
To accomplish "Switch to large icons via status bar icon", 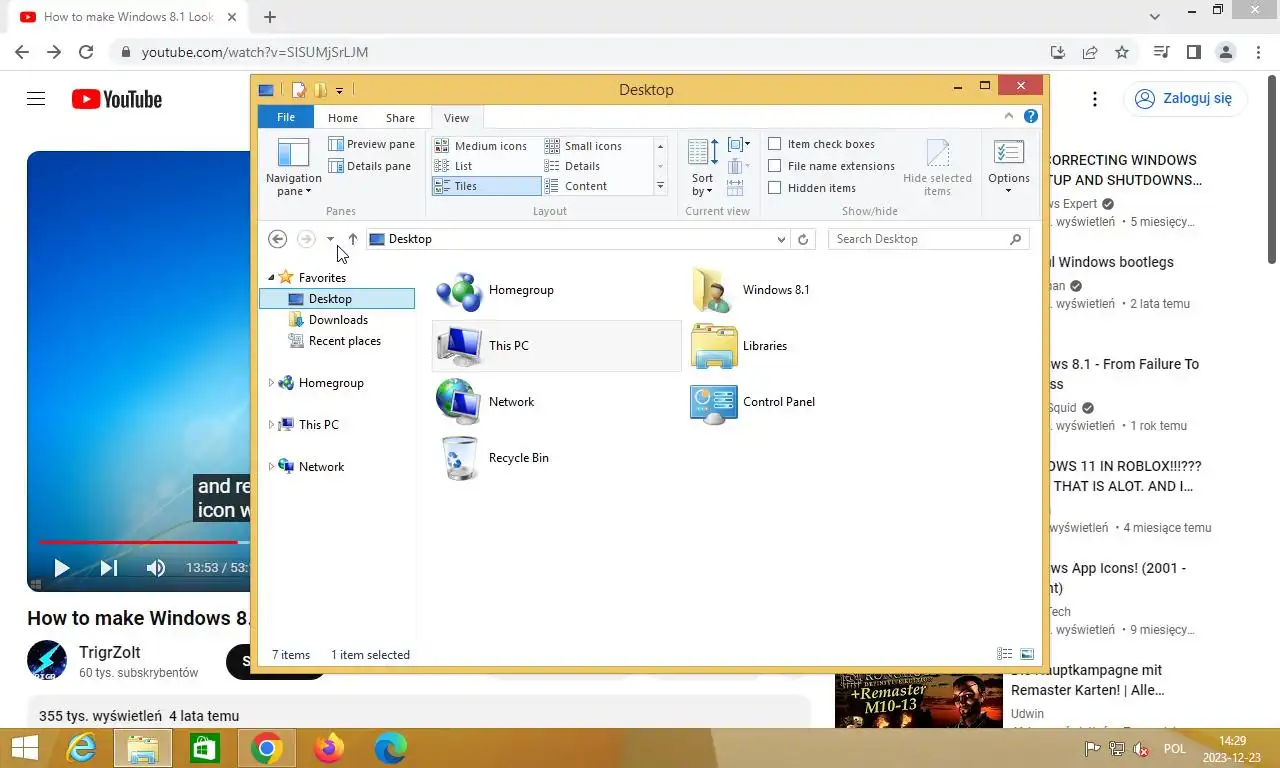I will [1027, 654].
